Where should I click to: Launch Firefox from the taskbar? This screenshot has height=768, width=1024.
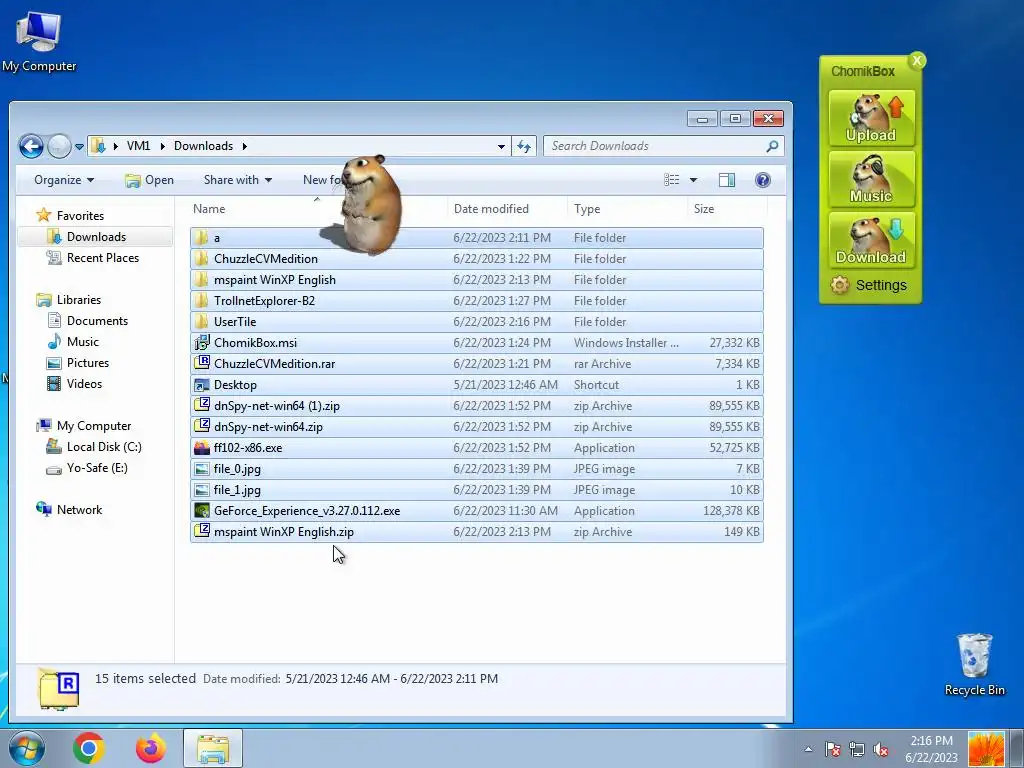click(151, 748)
